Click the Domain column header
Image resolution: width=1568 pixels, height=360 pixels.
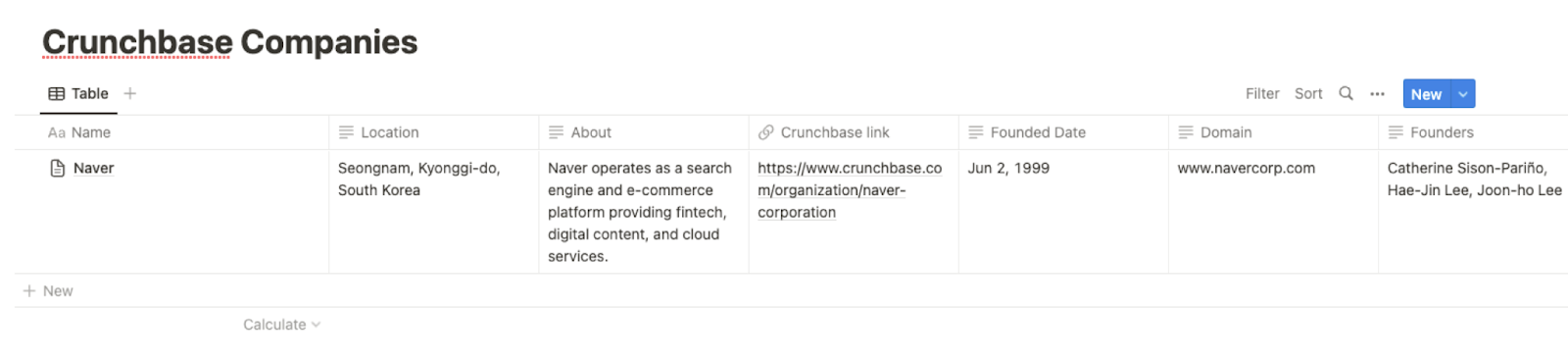pyautogui.click(x=1273, y=132)
